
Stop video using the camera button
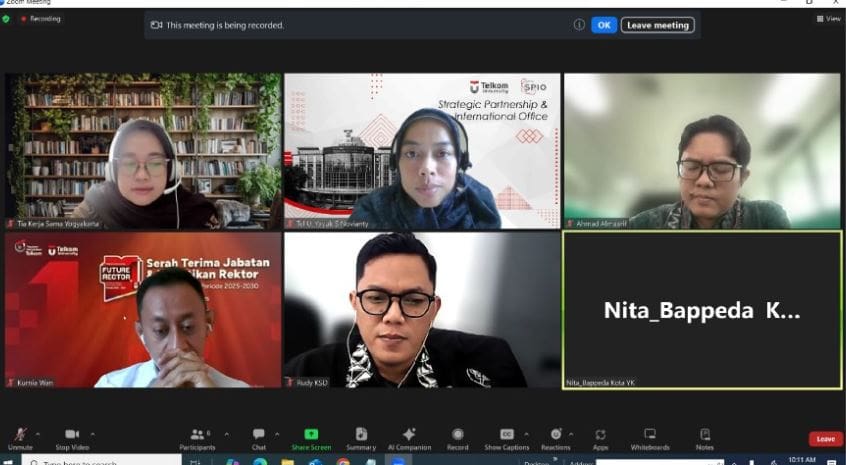(70, 437)
